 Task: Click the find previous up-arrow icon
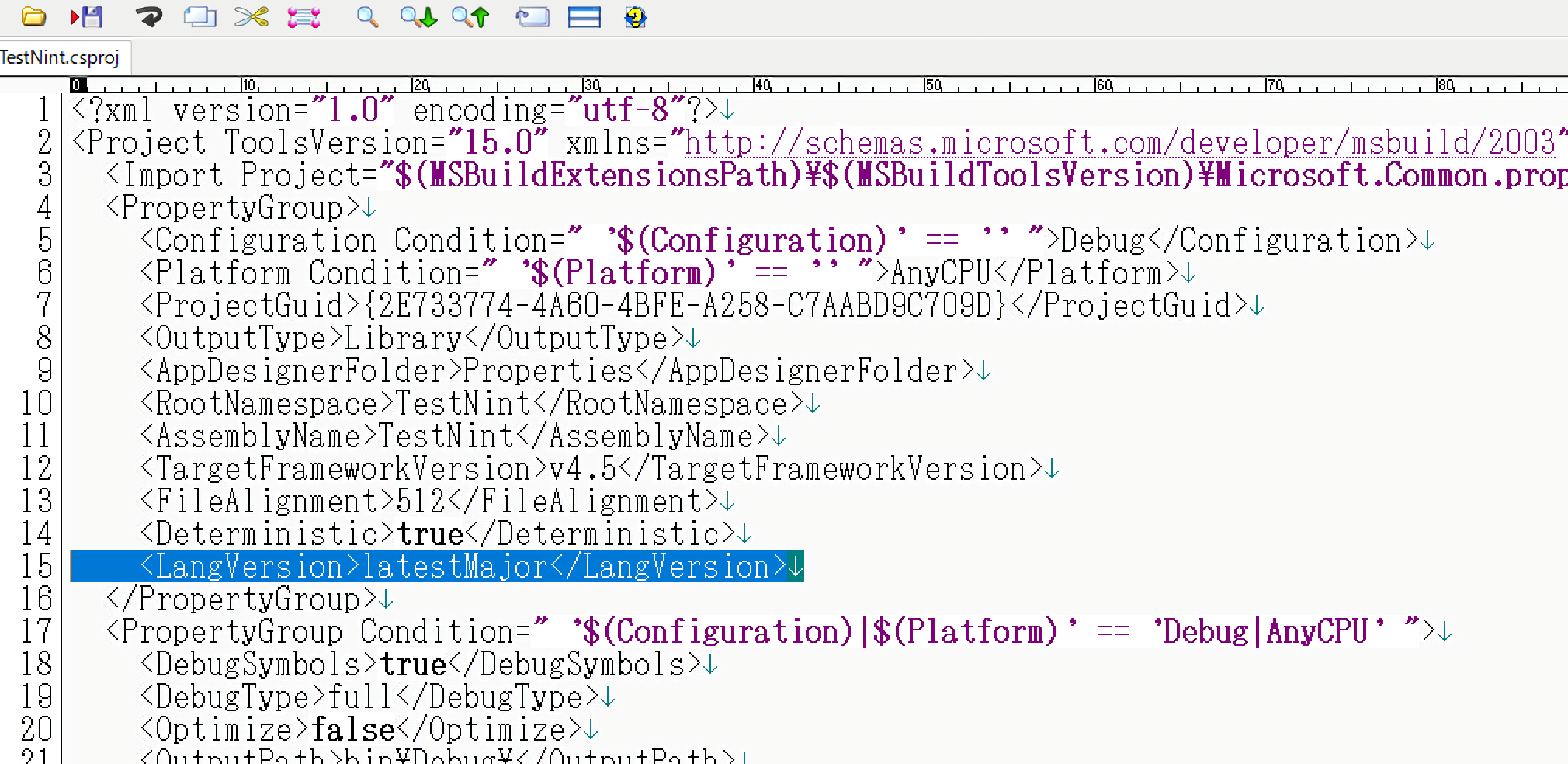click(470, 16)
